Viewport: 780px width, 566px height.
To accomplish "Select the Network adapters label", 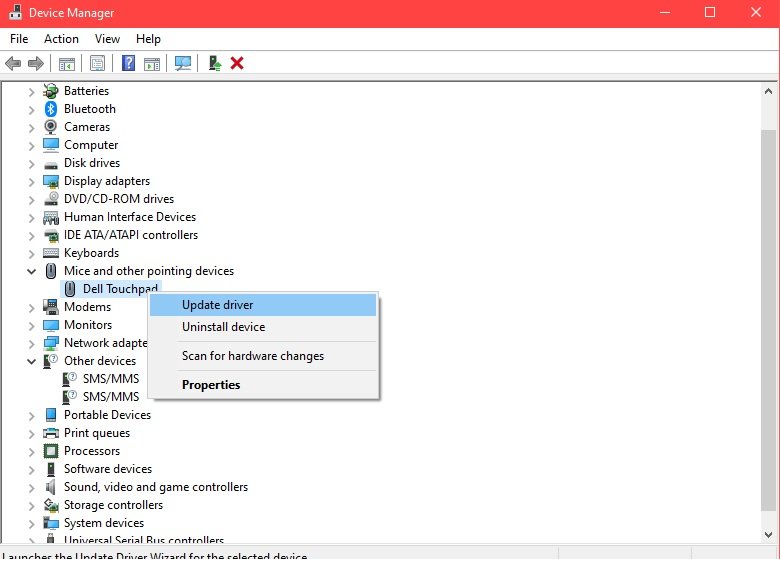I will point(105,343).
